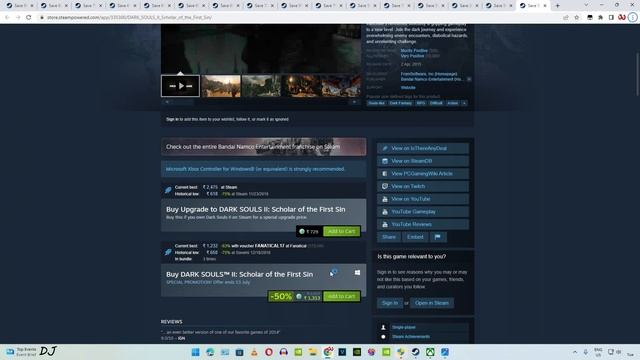Viewport: 640px width, 360px height.
Task: Play the trailer video thumbnail
Action: pyautogui.click(x=180, y=86)
